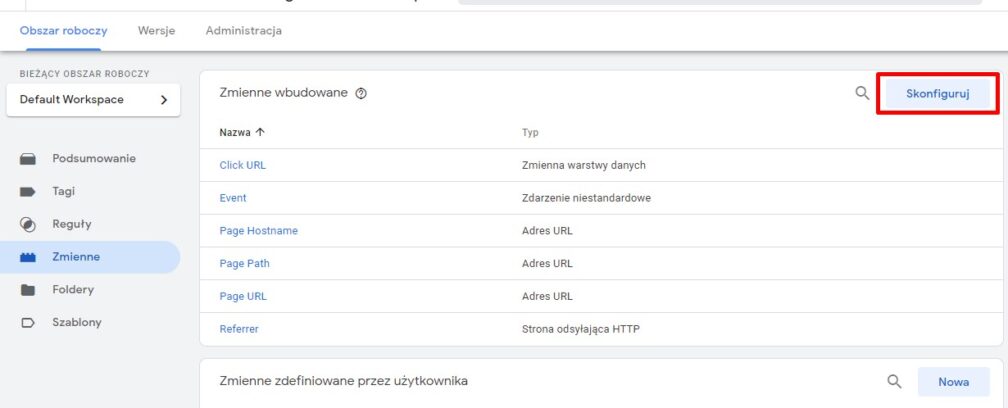Click the Skonfiguruj button
Viewport: 1008px width, 408px height.
[938, 94]
